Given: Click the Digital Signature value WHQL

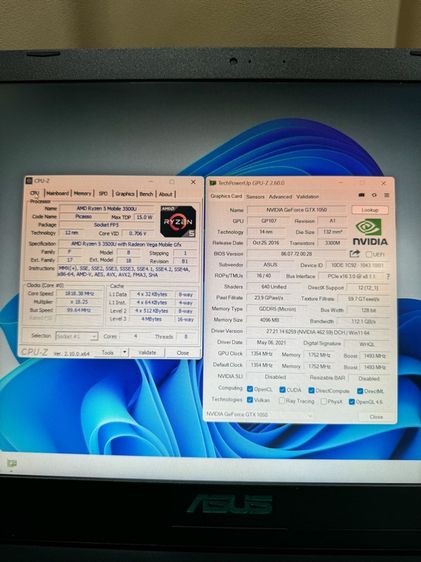Looking at the screenshot, I should pyautogui.click(x=367, y=344).
